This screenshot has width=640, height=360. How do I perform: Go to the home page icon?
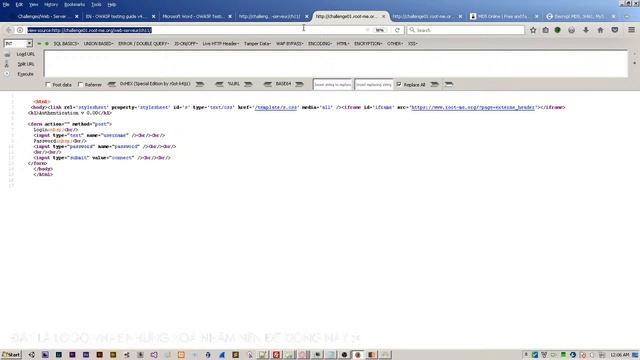(x=600, y=30)
